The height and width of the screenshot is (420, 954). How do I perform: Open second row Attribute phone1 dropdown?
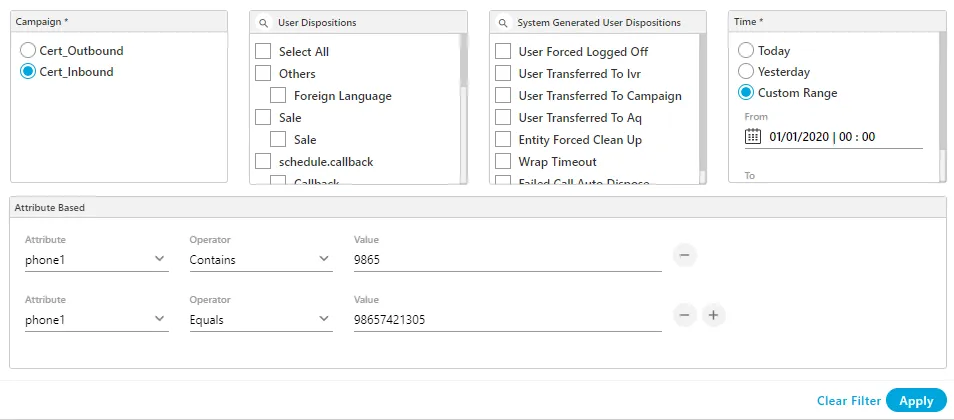[97, 320]
